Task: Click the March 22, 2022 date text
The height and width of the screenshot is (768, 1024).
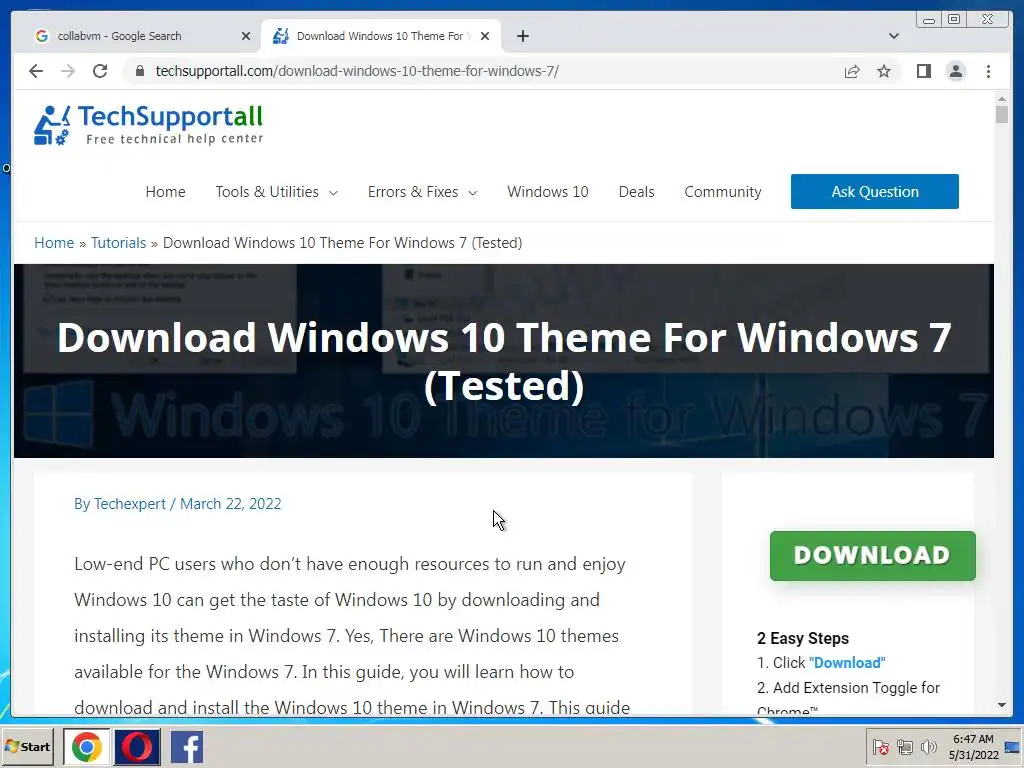Action: pos(231,504)
